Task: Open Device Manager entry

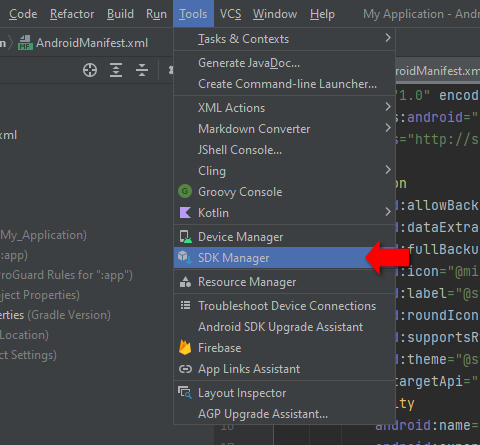Action: coord(284,237)
